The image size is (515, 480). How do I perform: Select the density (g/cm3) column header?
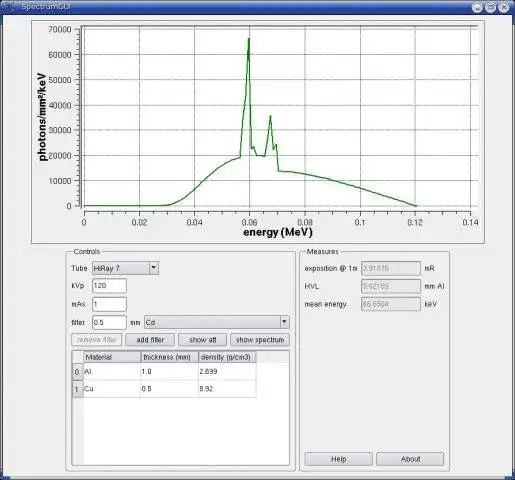(227, 357)
